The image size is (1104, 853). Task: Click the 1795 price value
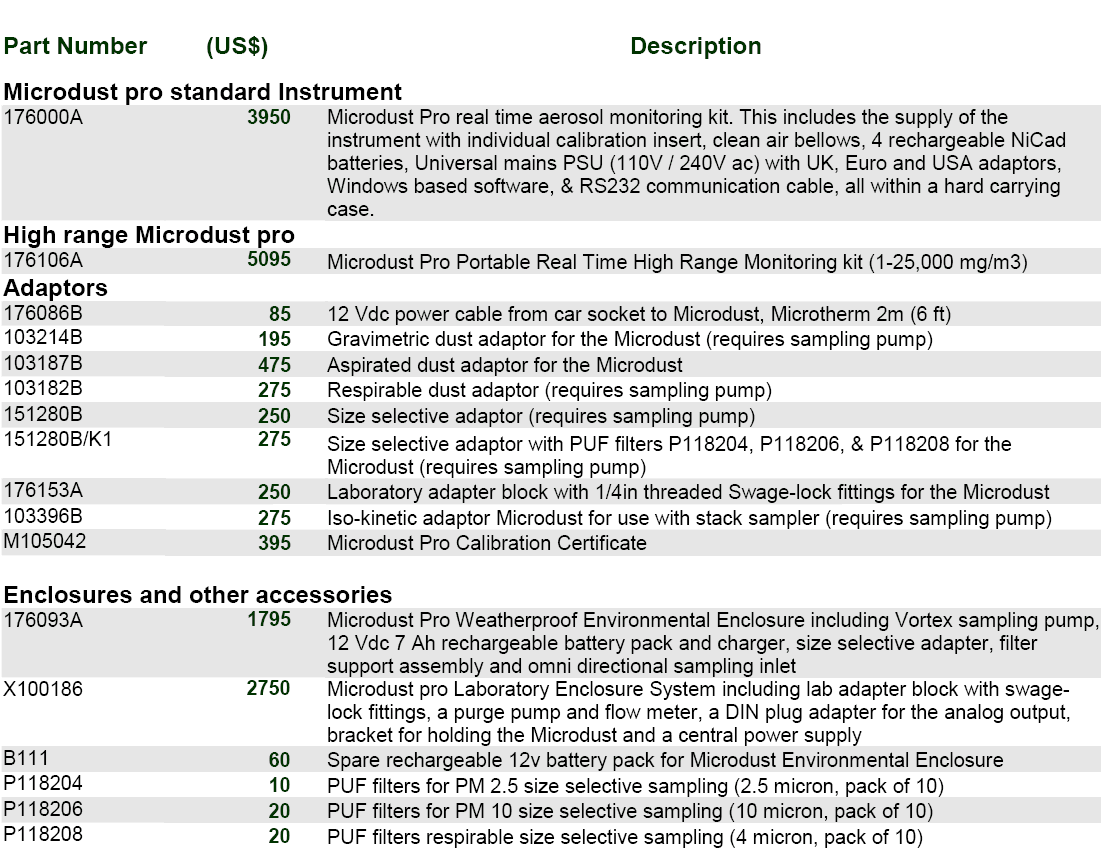click(269, 620)
